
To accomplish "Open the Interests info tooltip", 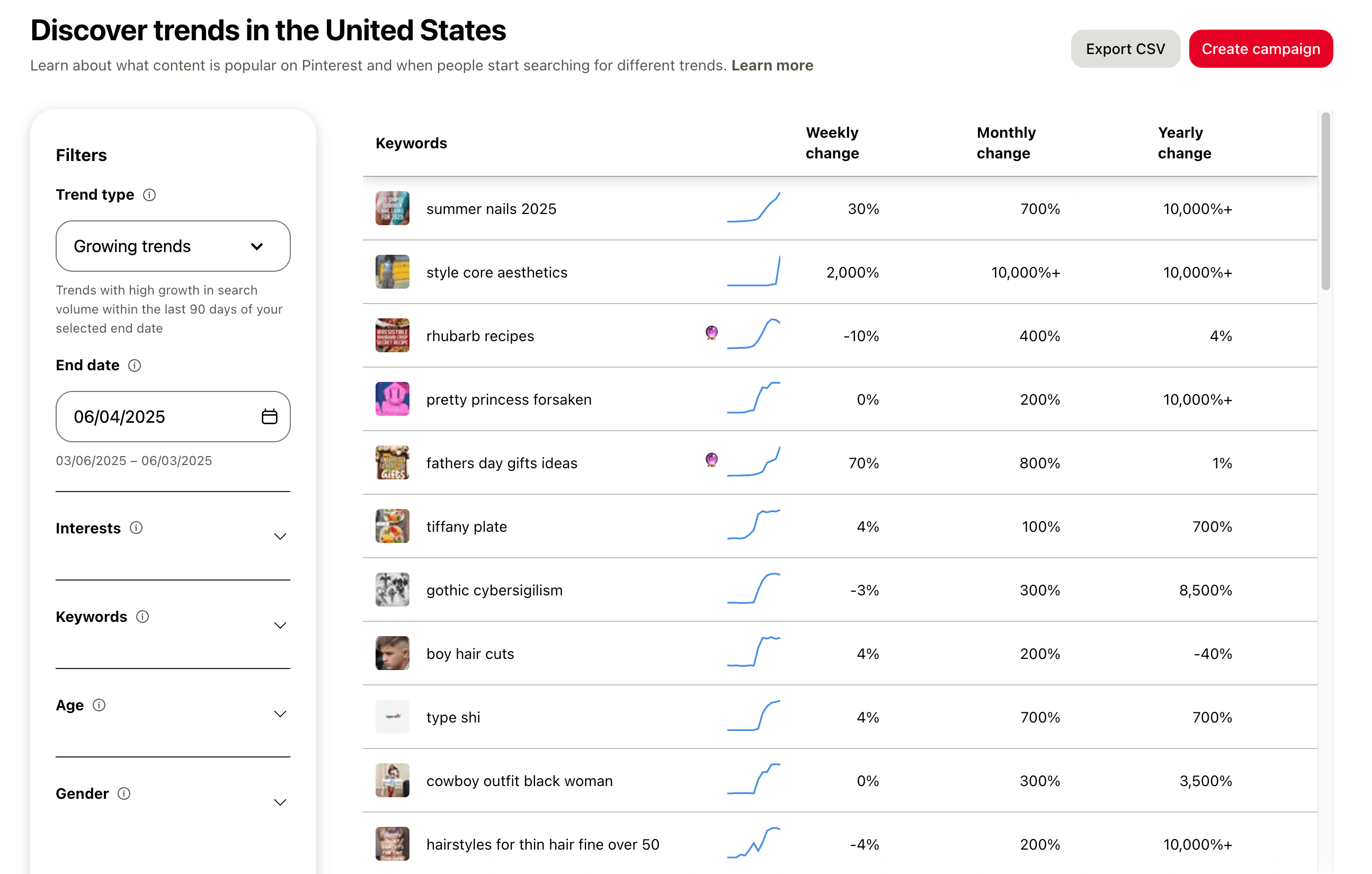I will tap(136, 528).
